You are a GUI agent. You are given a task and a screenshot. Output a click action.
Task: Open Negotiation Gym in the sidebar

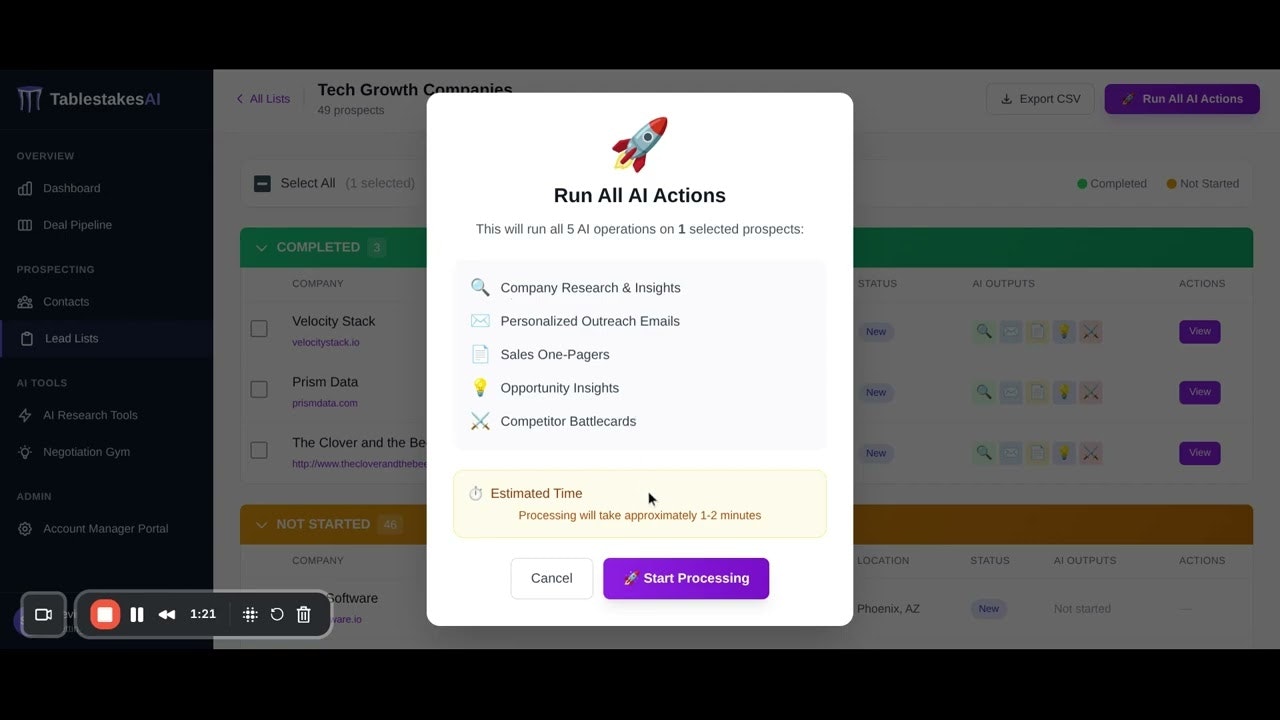[x=86, y=452]
